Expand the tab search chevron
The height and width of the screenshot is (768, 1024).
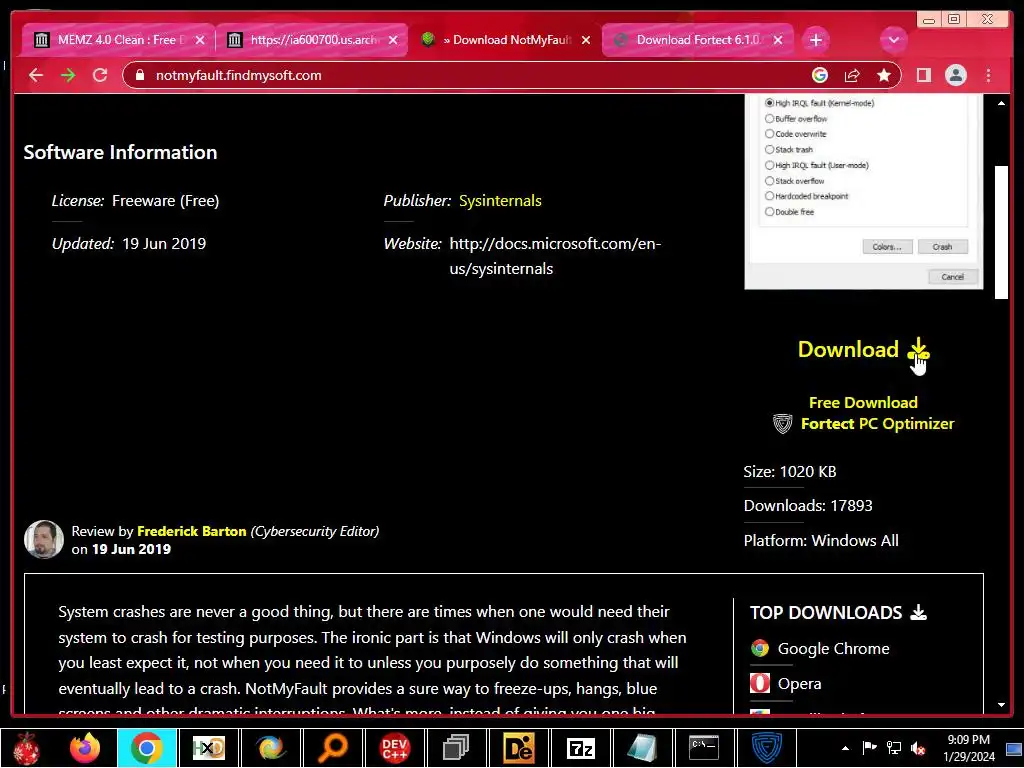coord(893,40)
